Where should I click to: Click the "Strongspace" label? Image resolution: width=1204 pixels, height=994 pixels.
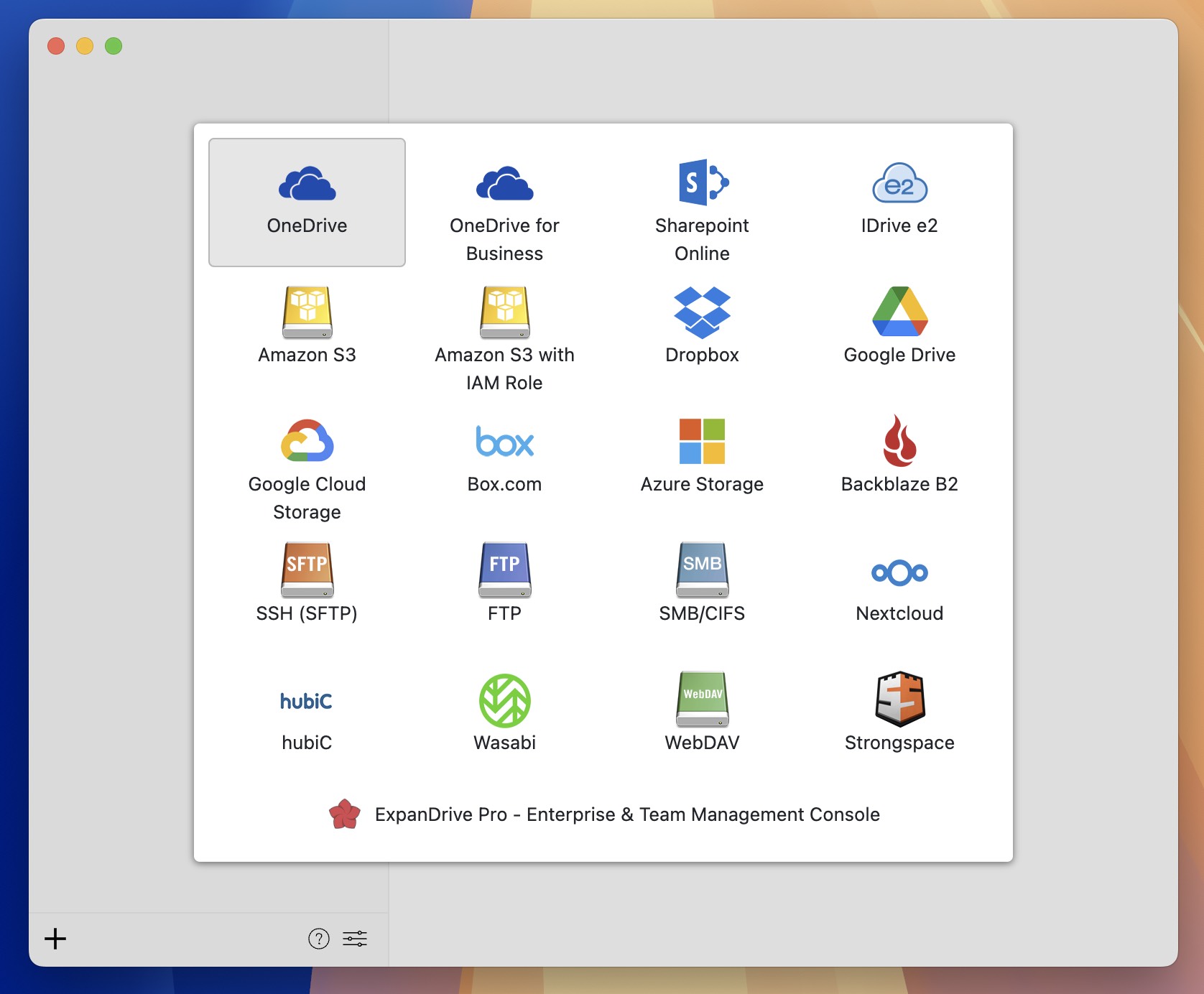tap(899, 743)
